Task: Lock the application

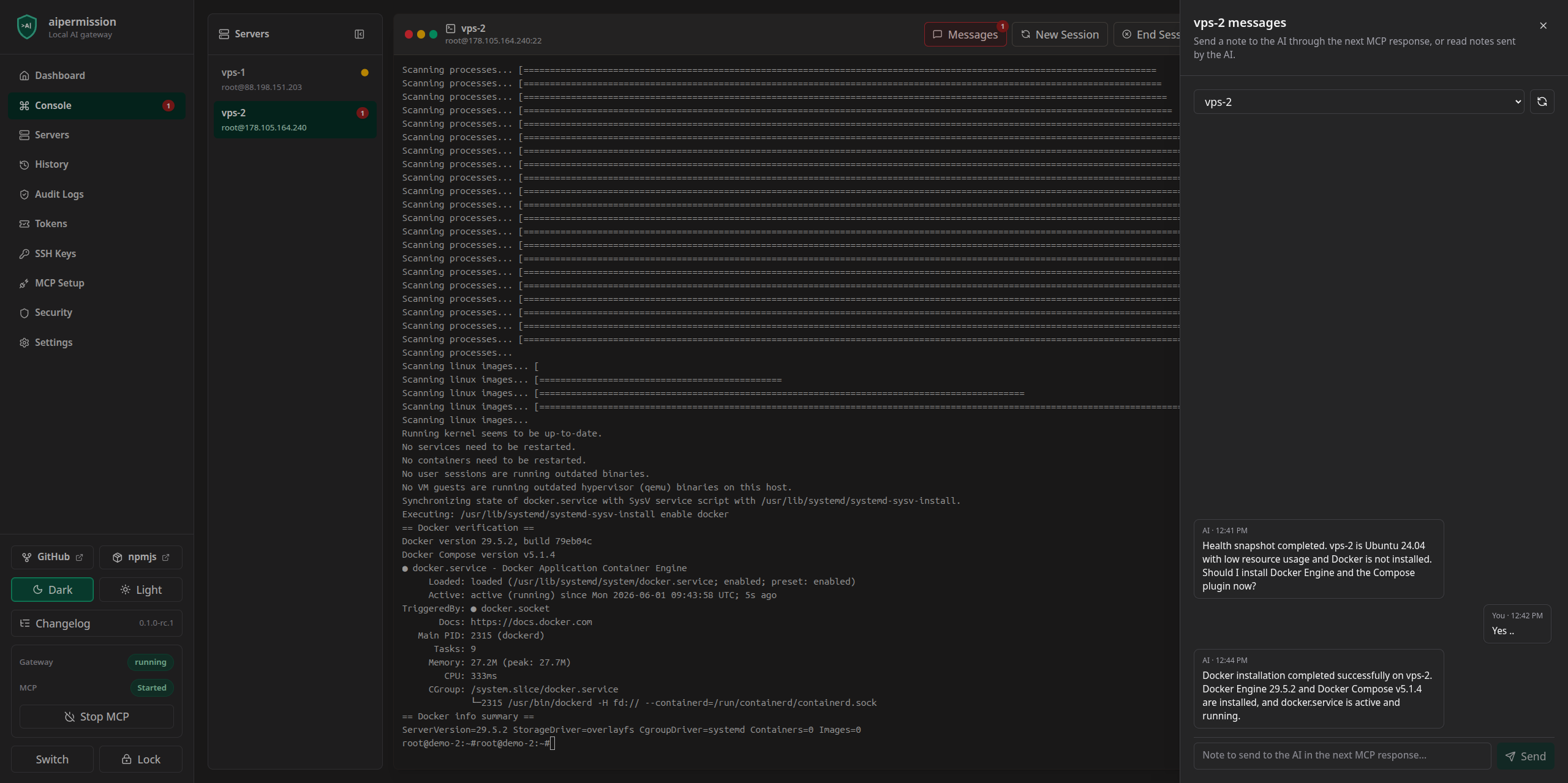Action: point(141,759)
